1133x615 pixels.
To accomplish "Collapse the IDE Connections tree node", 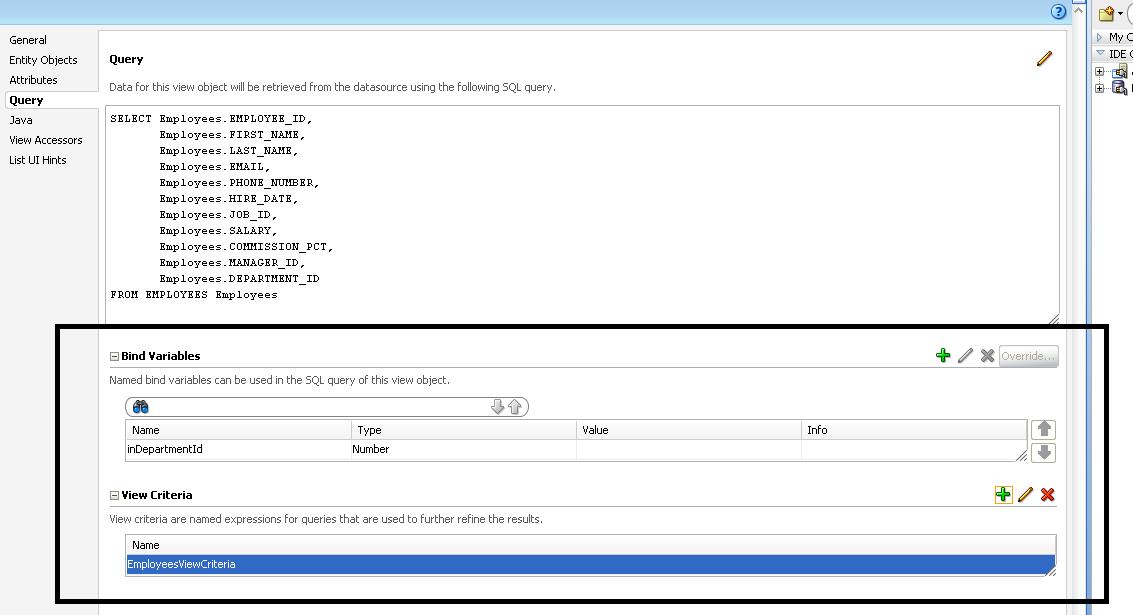I will 1098,52.
